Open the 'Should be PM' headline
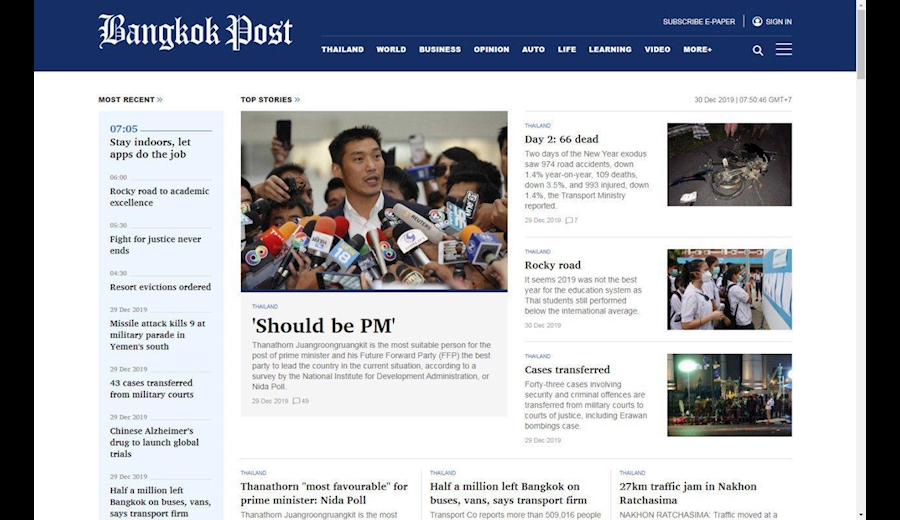The width and height of the screenshot is (900, 520). pos(324,326)
